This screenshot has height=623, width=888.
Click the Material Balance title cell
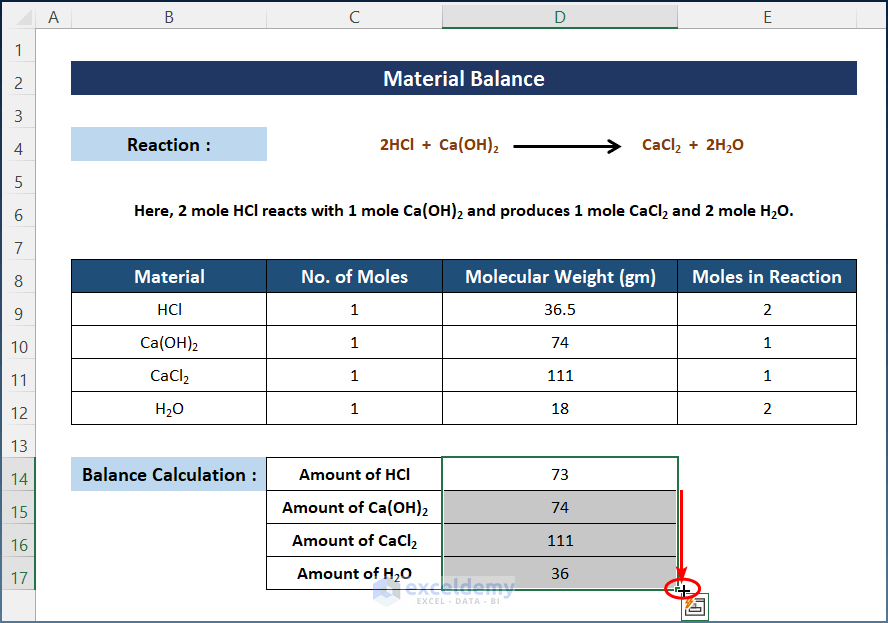point(463,79)
